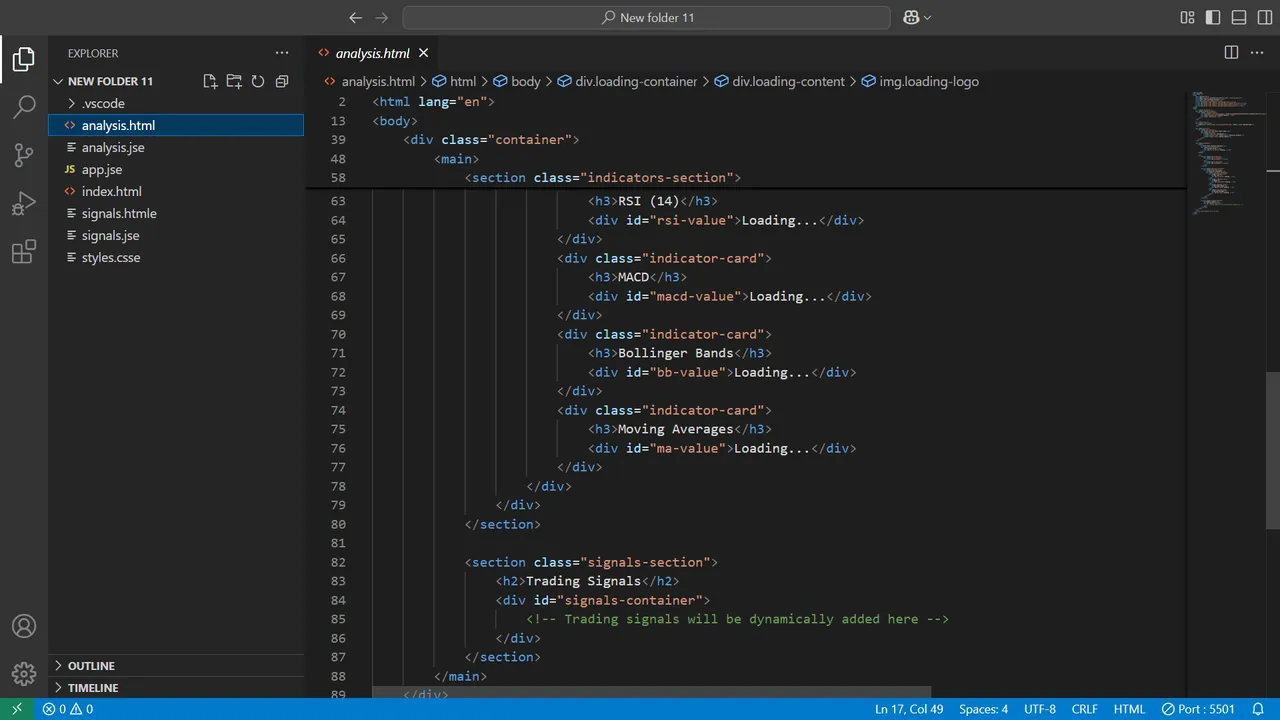The width and height of the screenshot is (1280, 720).
Task: Open the Copilot chat icon
Action: click(x=911, y=18)
